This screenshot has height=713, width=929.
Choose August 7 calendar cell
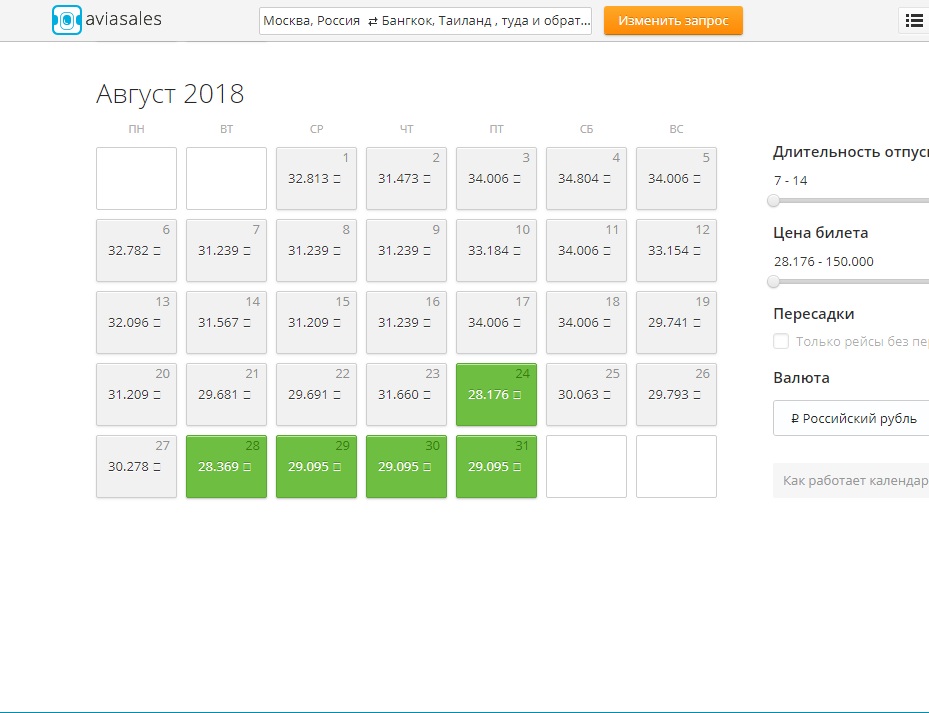pos(226,251)
